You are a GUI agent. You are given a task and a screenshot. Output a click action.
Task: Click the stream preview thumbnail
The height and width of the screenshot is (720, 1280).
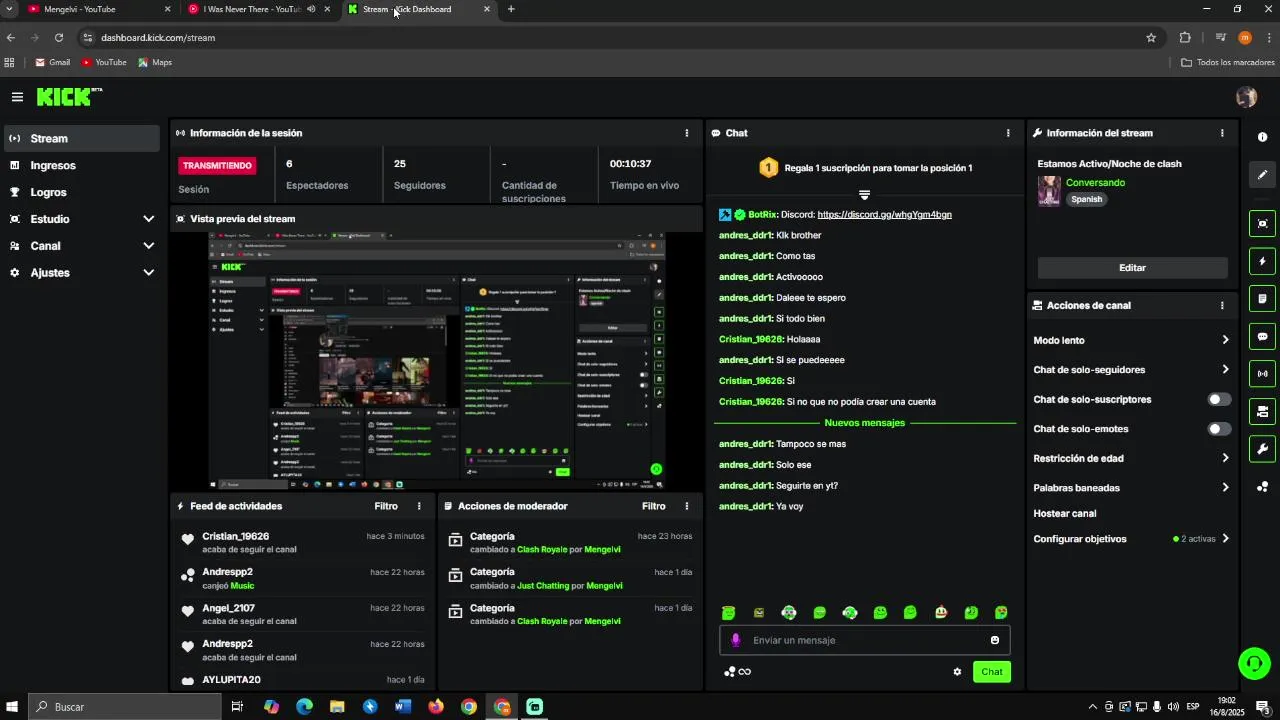(437, 360)
